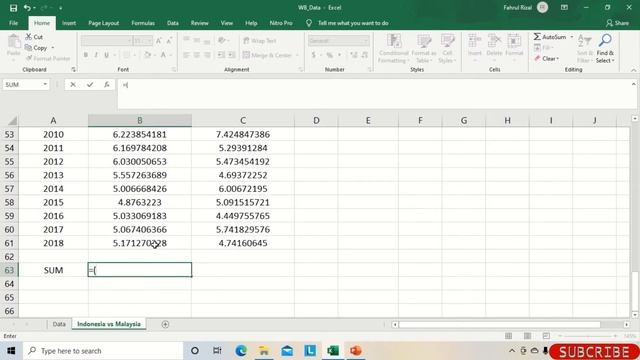Open the File tab

pyautogui.click(x=13, y=23)
